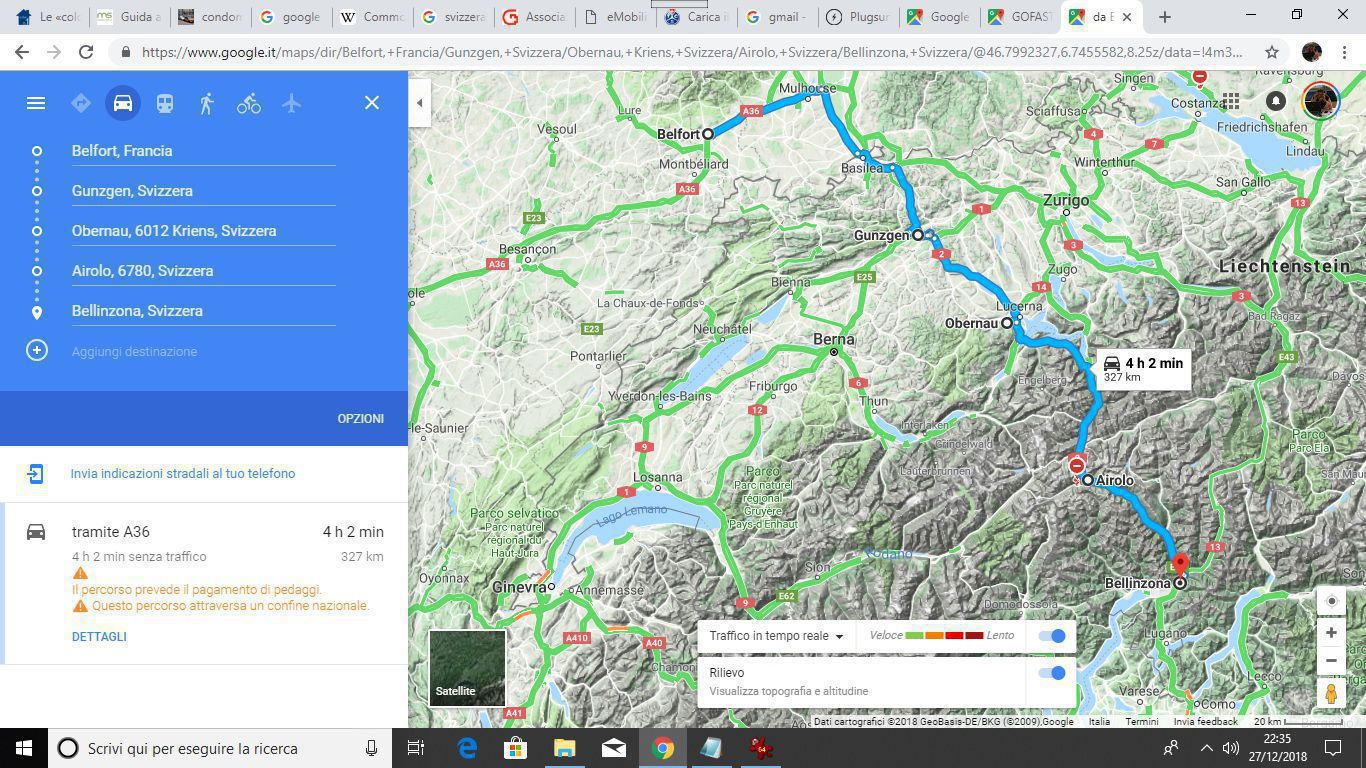Go back in browser history
This screenshot has width=1366, height=768.
[22, 51]
